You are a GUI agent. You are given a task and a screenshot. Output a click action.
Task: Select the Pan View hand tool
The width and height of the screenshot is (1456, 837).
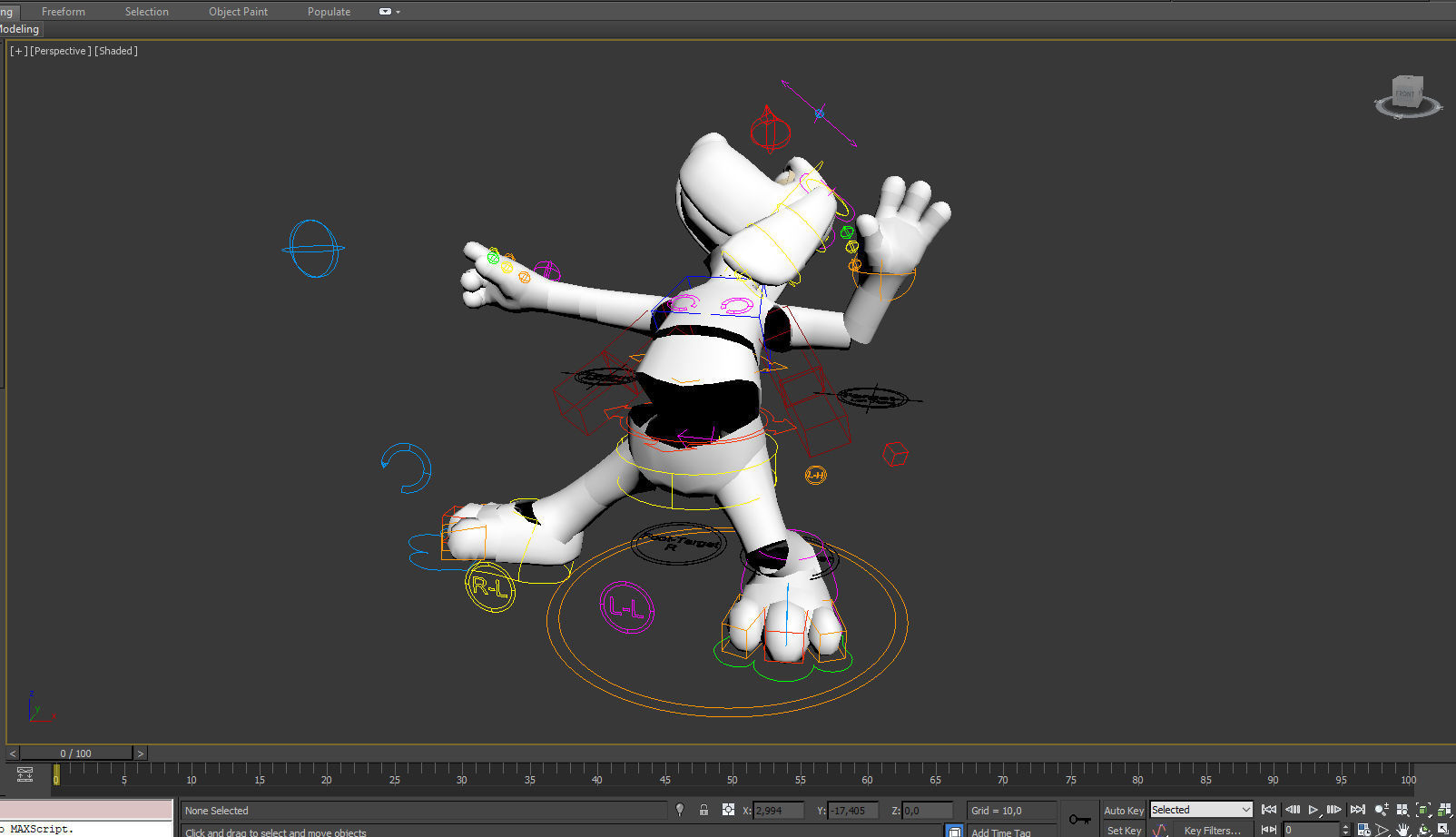point(1402,830)
